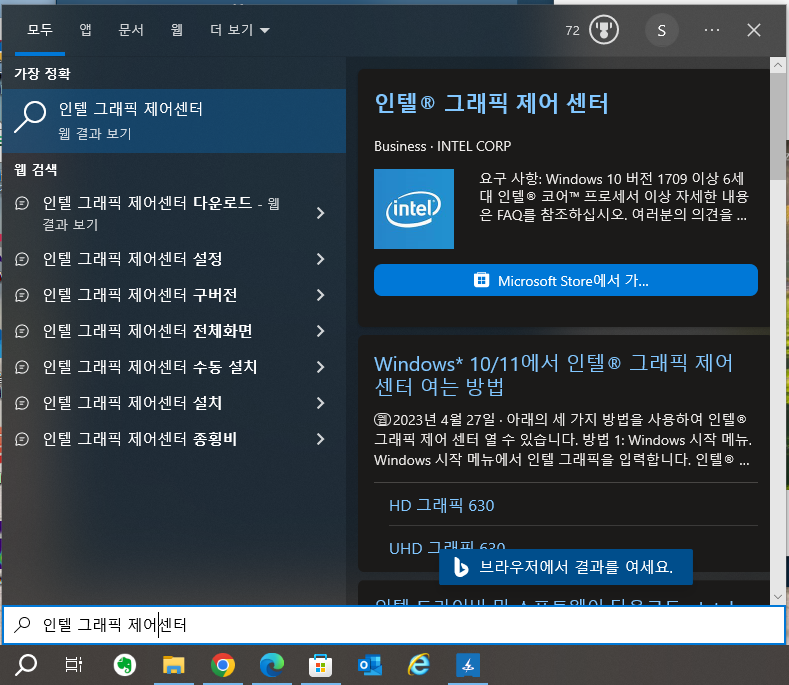Click the magnifier icon in best match

(x=30, y=117)
